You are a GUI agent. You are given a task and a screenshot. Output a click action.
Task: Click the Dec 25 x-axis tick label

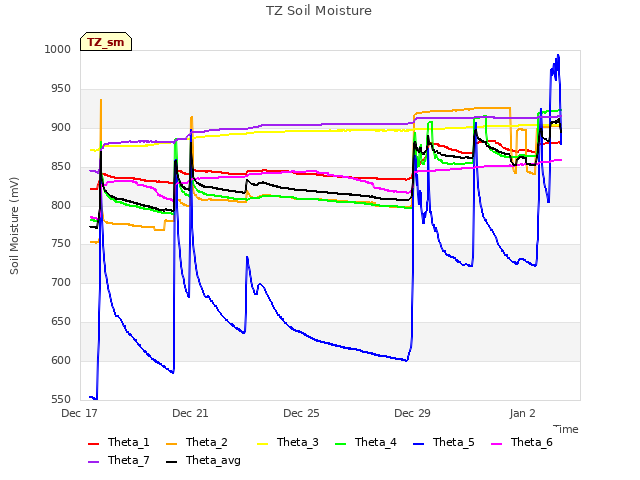(301, 413)
